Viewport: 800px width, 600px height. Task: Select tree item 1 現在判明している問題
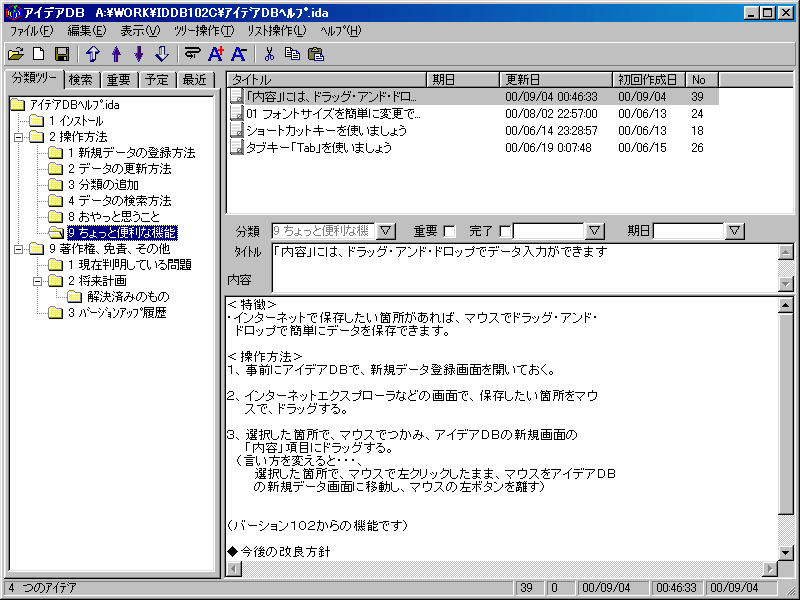[130, 265]
